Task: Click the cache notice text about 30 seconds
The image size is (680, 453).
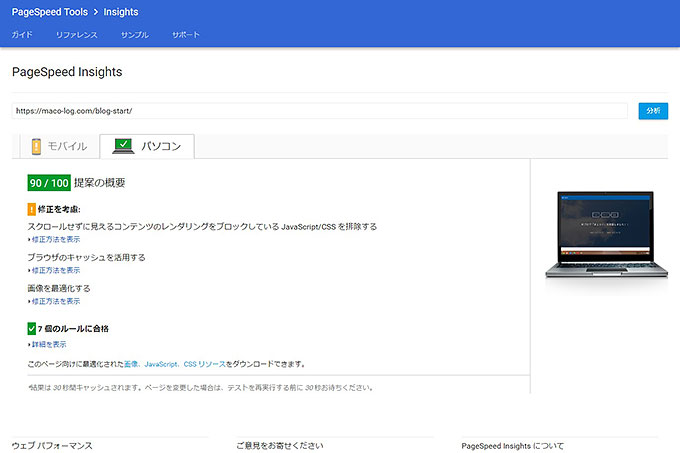Action: [201, 388]
